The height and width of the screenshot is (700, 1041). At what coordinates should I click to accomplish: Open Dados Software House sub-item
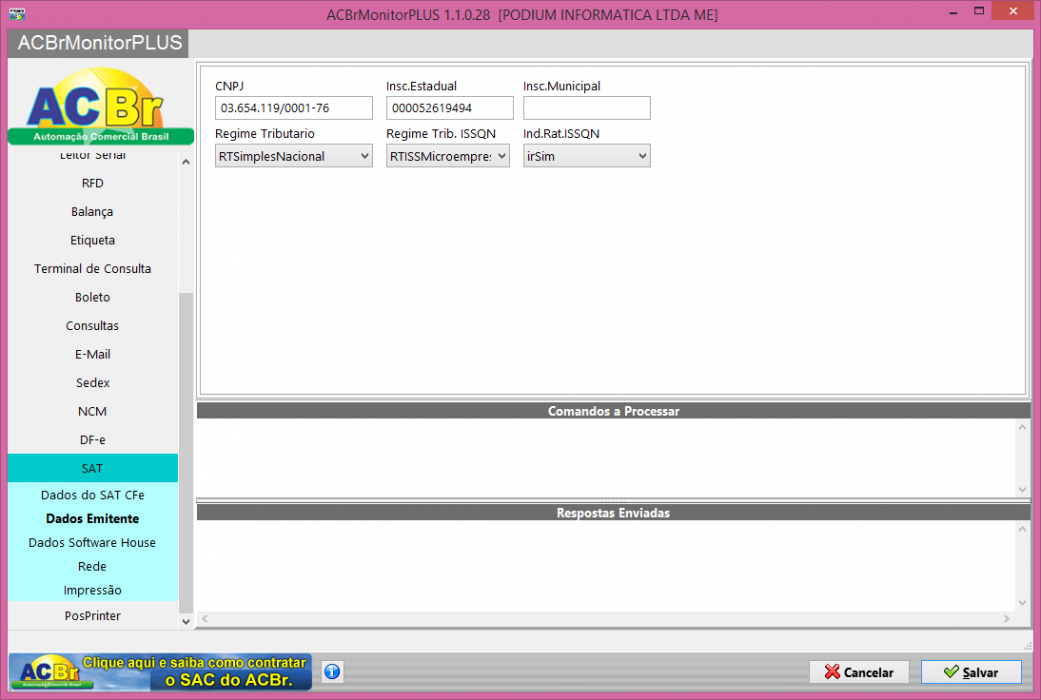coord(93,543)
